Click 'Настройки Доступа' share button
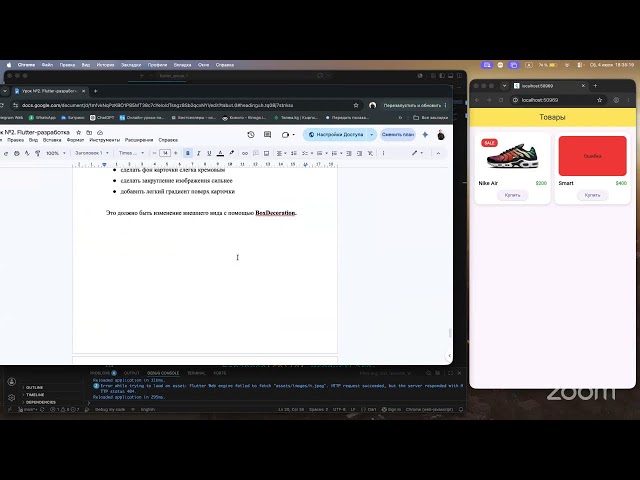This screenshot has width=640, height=480. click(x=336, y=135)
